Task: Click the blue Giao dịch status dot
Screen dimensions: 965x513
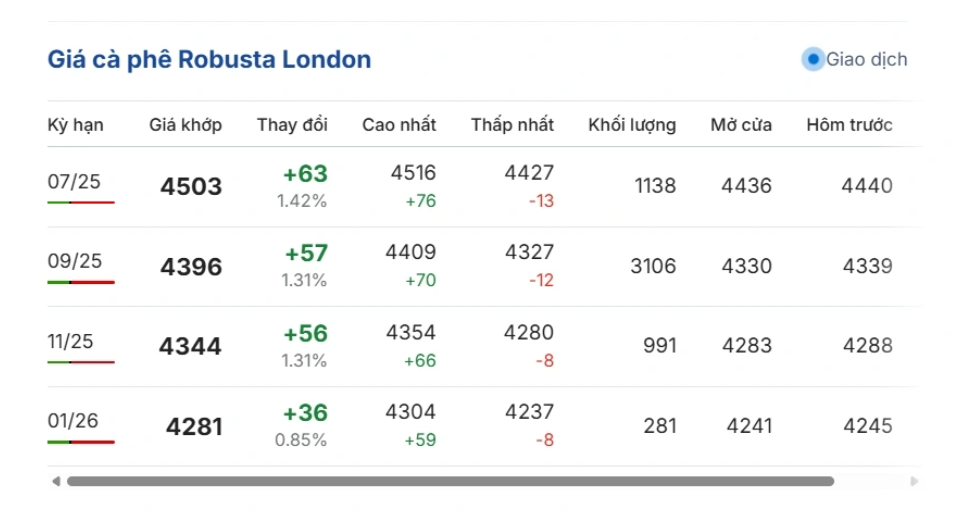Action: tap(812, 59)
